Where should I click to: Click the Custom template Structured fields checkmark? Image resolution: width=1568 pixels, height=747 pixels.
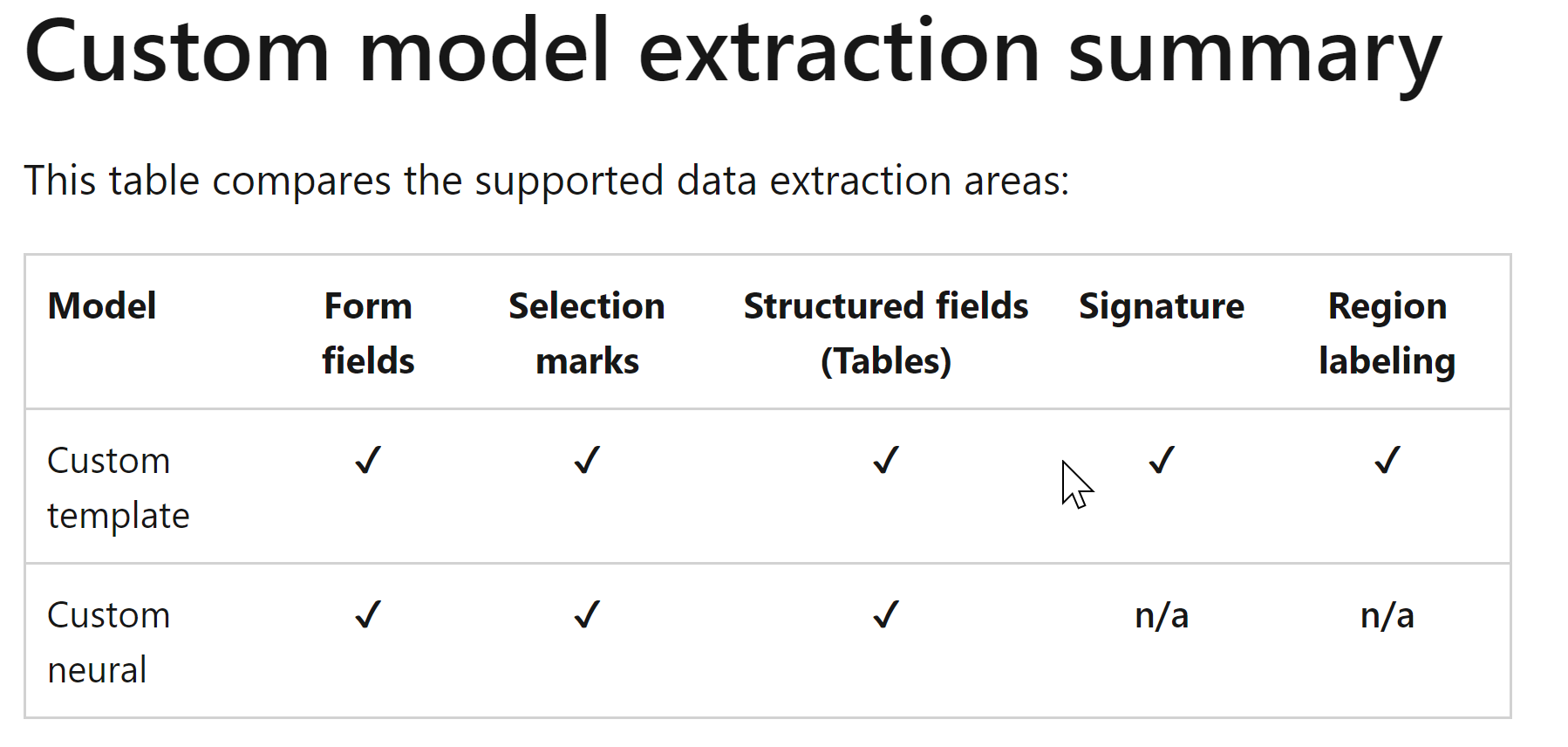coord(886,460)
